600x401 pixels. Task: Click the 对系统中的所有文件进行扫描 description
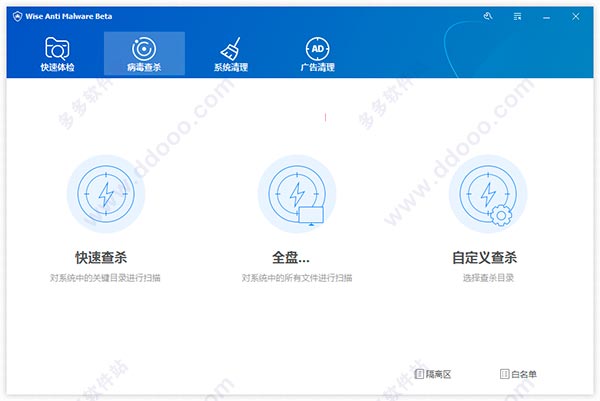tap(297, 278)
